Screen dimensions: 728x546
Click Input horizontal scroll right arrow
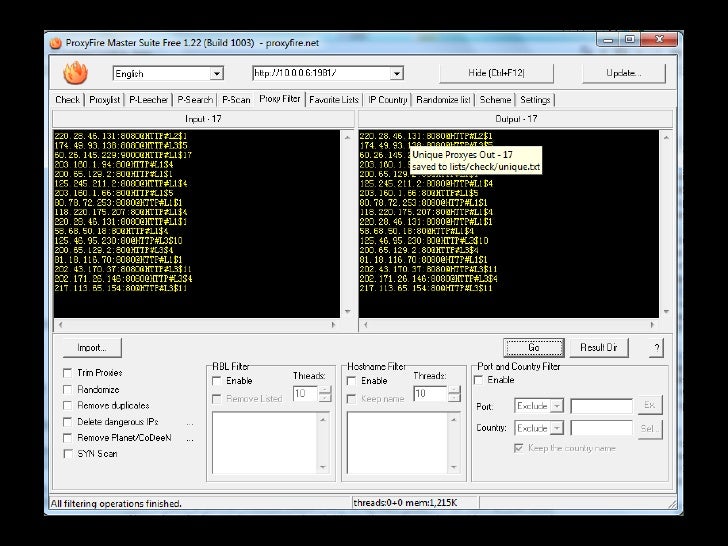point(333,325)
